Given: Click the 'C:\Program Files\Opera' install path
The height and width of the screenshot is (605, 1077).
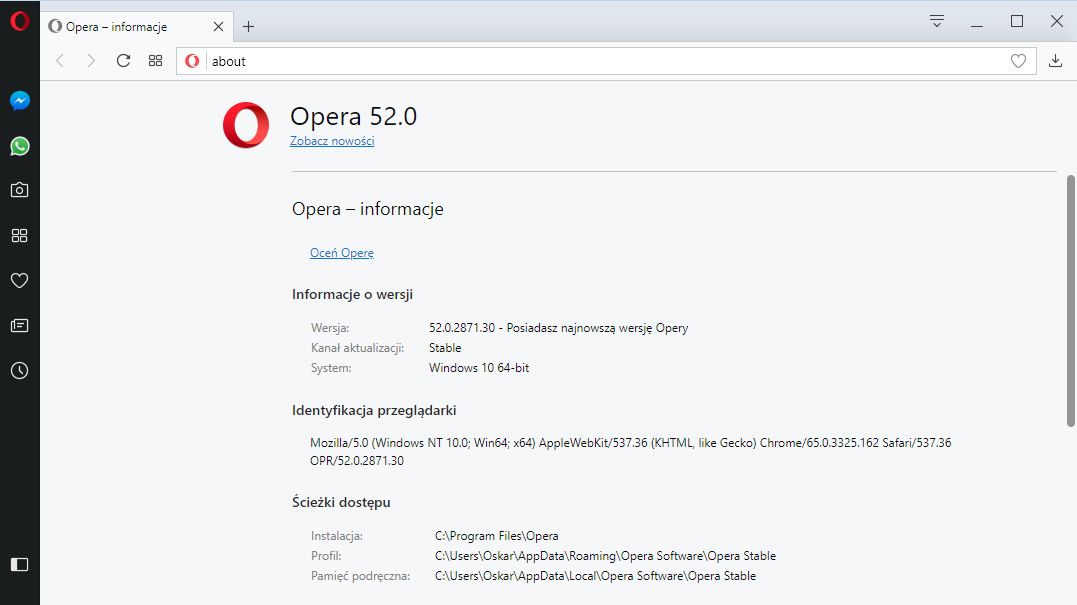Looking at the screenshot, I should (497, 536).
